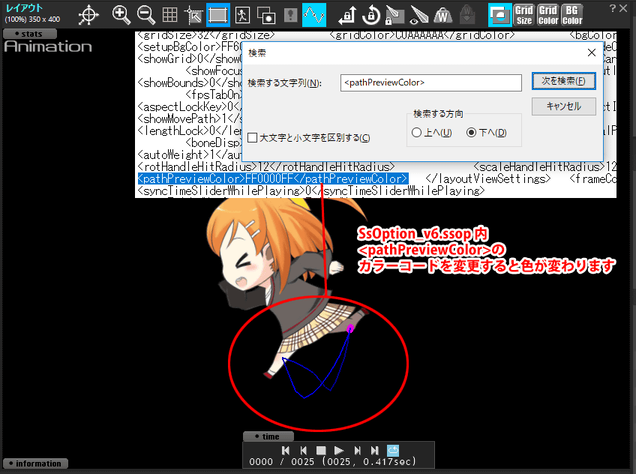This screenshot has height=474, width=636.
Task: Zoom in the layout view
Action: [121, 15]
